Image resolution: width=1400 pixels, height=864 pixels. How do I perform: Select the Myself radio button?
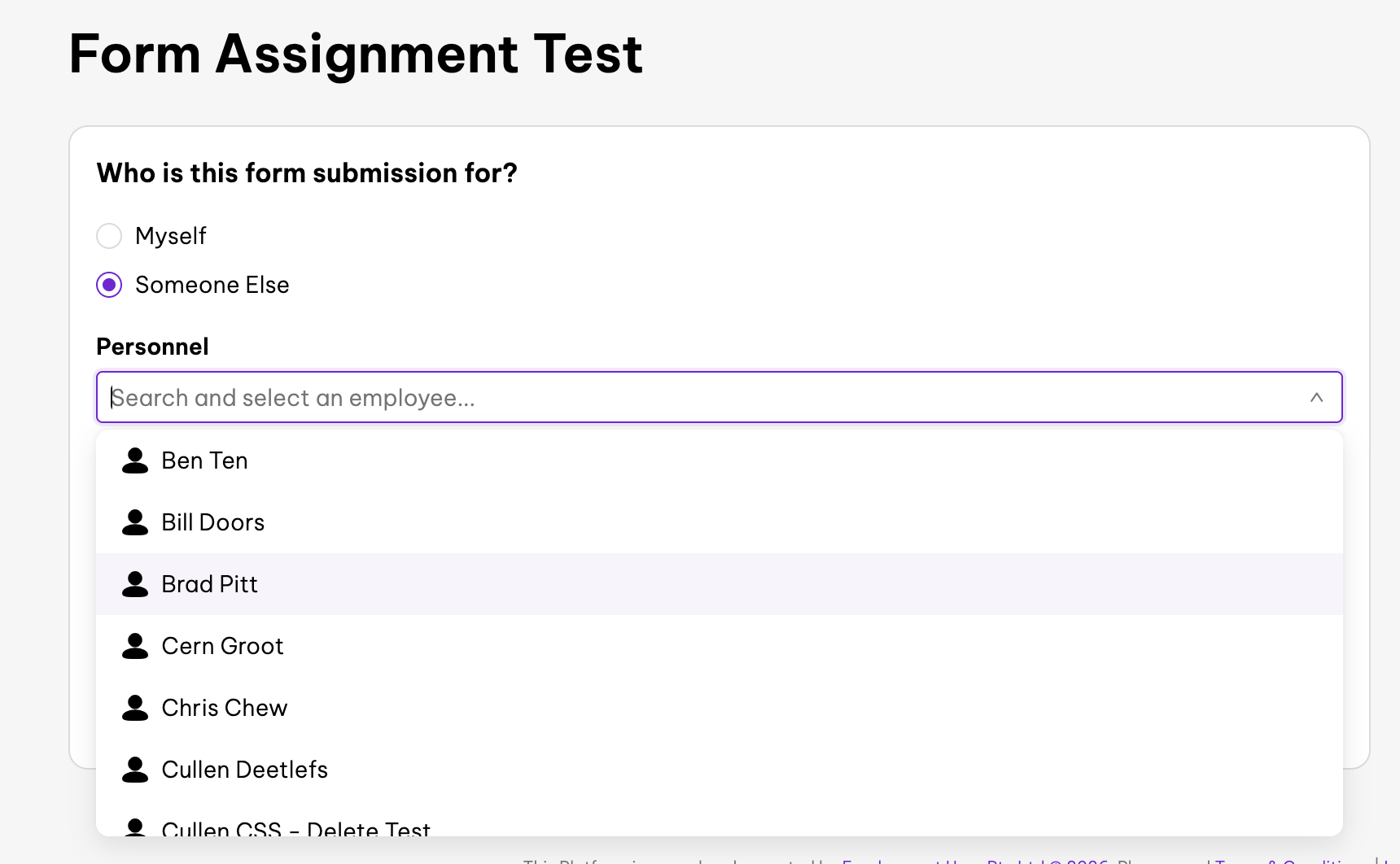[x=109, y=236]
